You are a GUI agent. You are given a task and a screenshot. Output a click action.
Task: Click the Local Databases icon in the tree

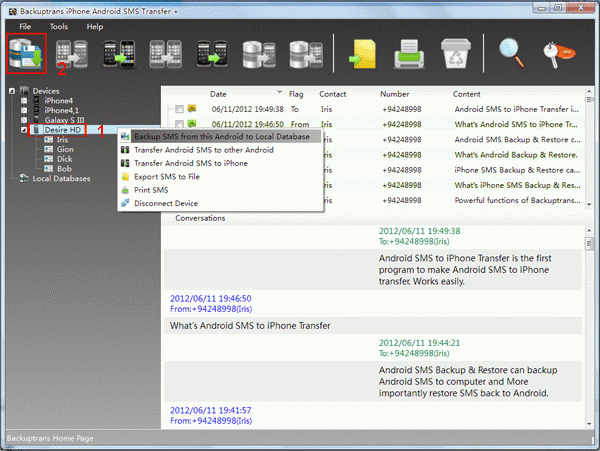tap(24, 178)
